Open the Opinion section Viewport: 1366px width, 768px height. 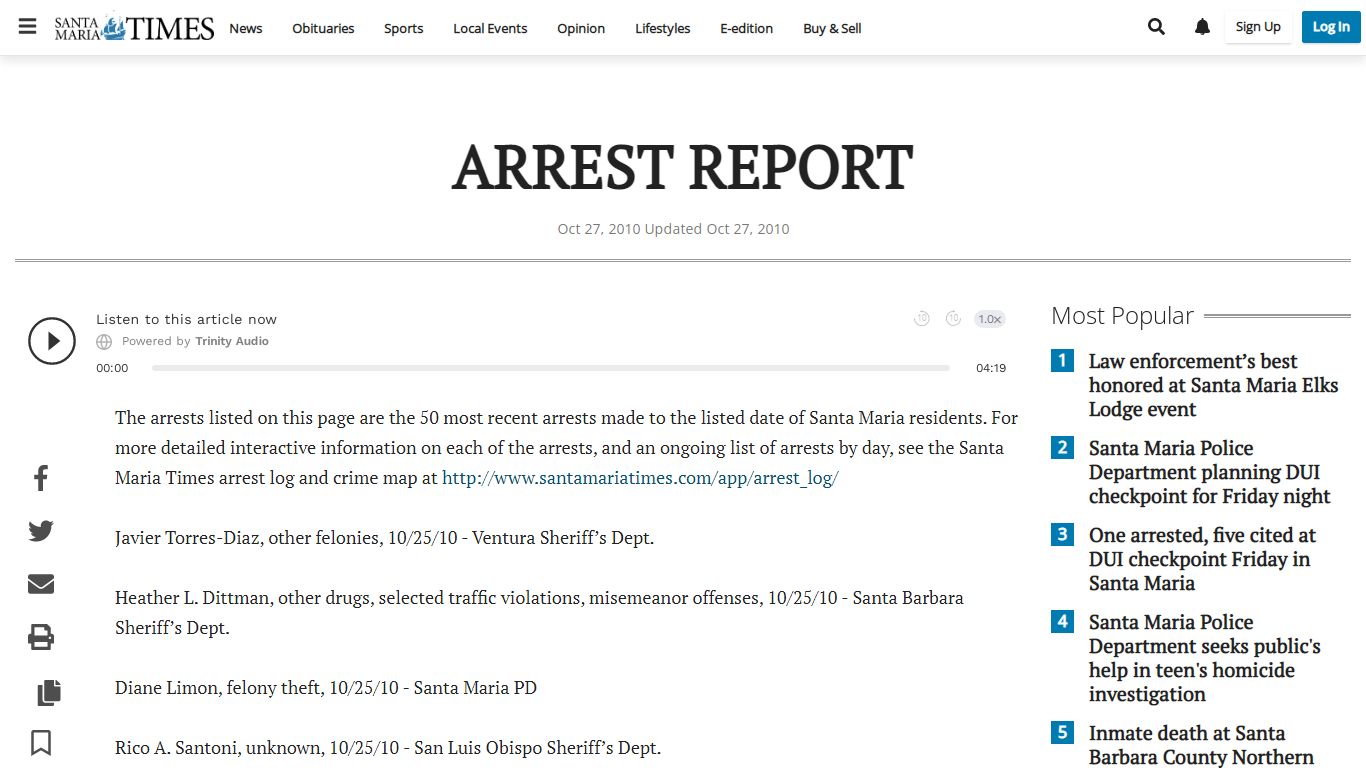point(581,28)
